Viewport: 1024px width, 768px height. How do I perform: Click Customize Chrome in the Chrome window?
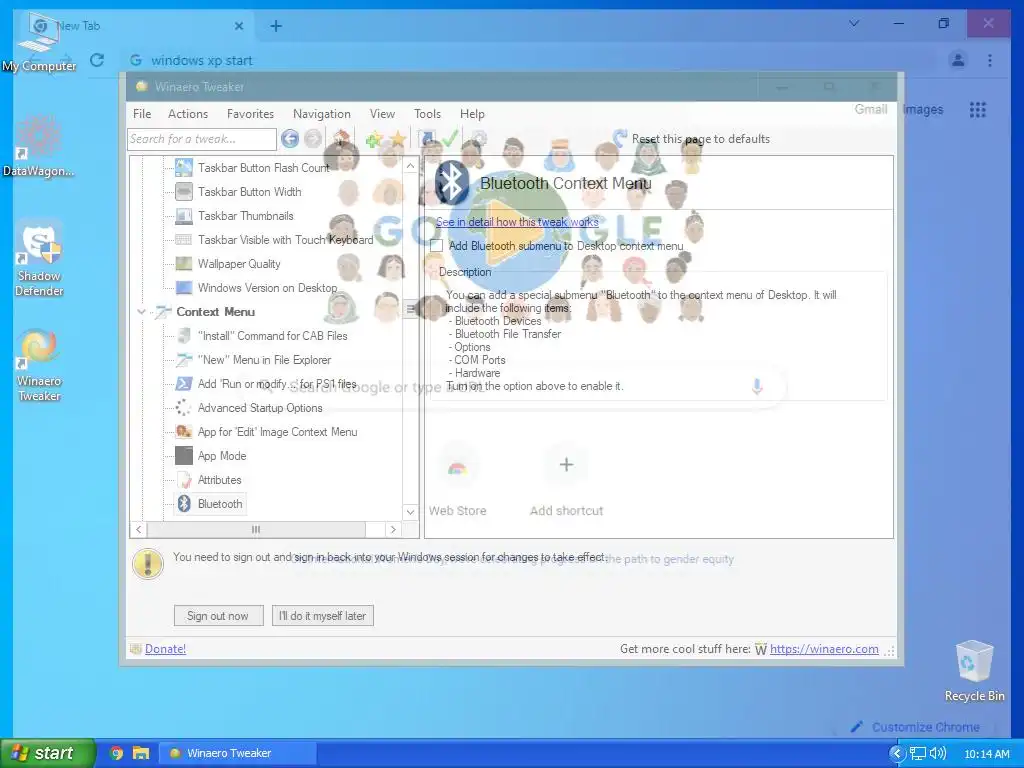pyautogui.click(x=917, y=727)
